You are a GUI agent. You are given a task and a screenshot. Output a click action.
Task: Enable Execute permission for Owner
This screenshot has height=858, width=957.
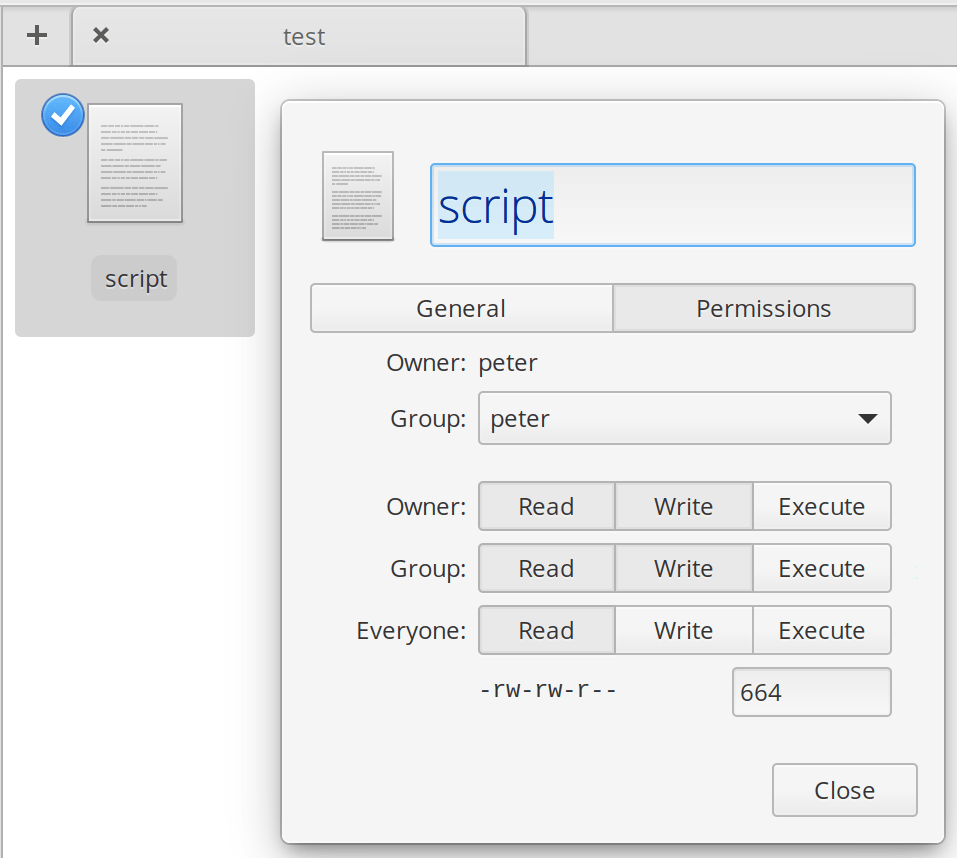(x=822, y=506)
